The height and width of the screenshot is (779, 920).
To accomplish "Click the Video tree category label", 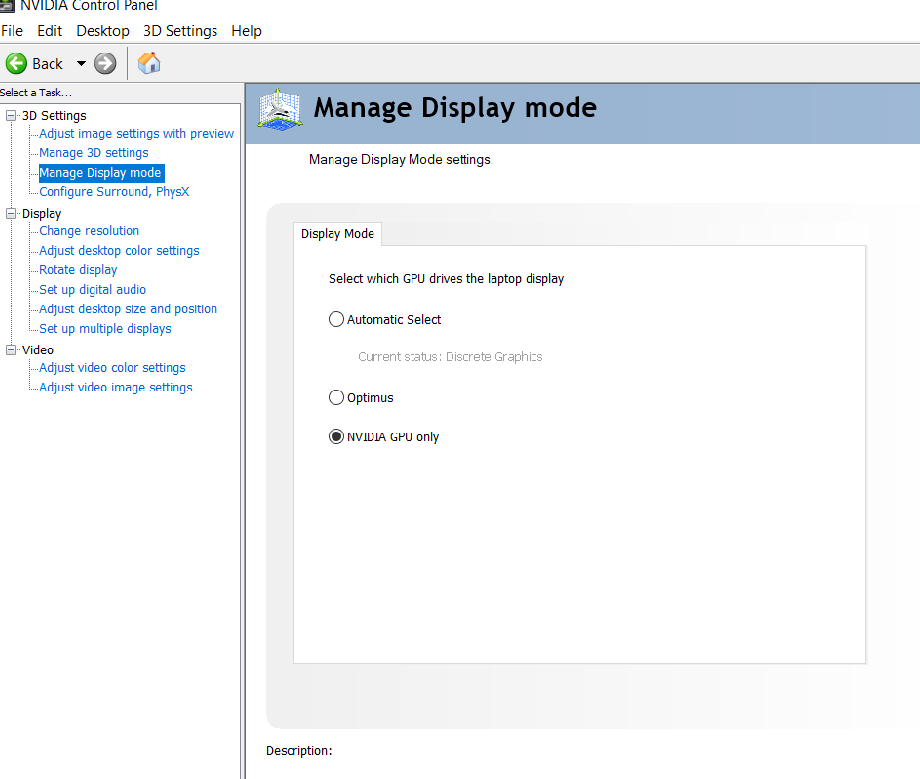I will (38, 350).
